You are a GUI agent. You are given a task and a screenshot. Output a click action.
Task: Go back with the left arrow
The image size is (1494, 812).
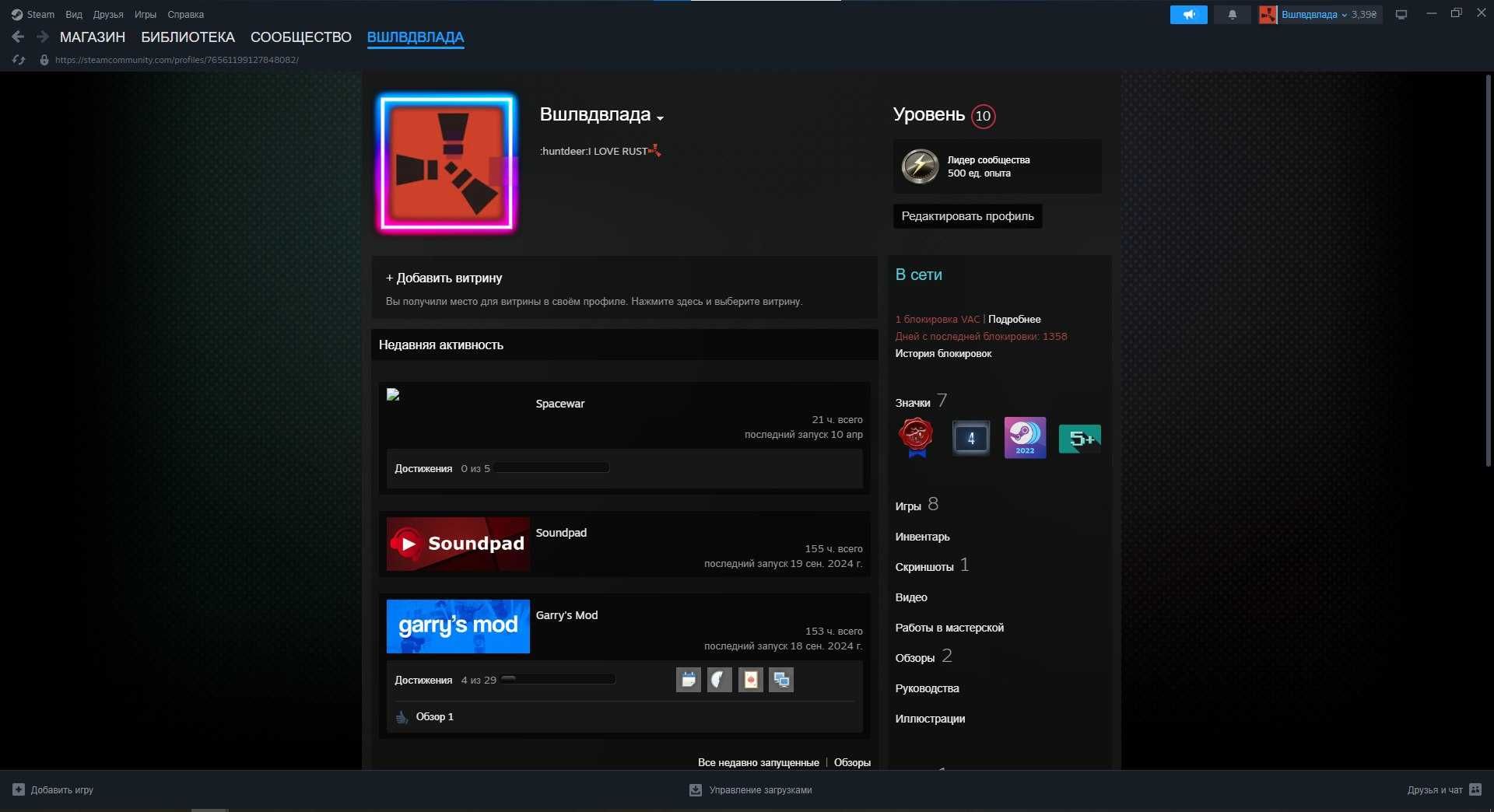click(18, 37)
